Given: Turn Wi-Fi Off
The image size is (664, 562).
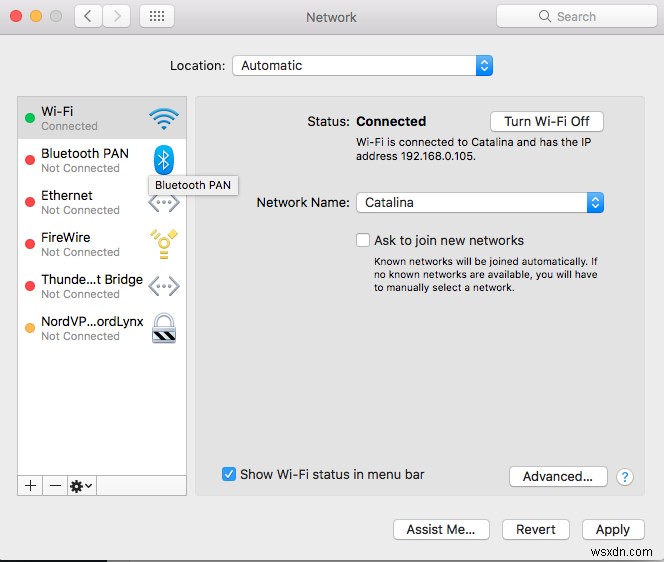Looking at the screenshot, I should point(547,122).
